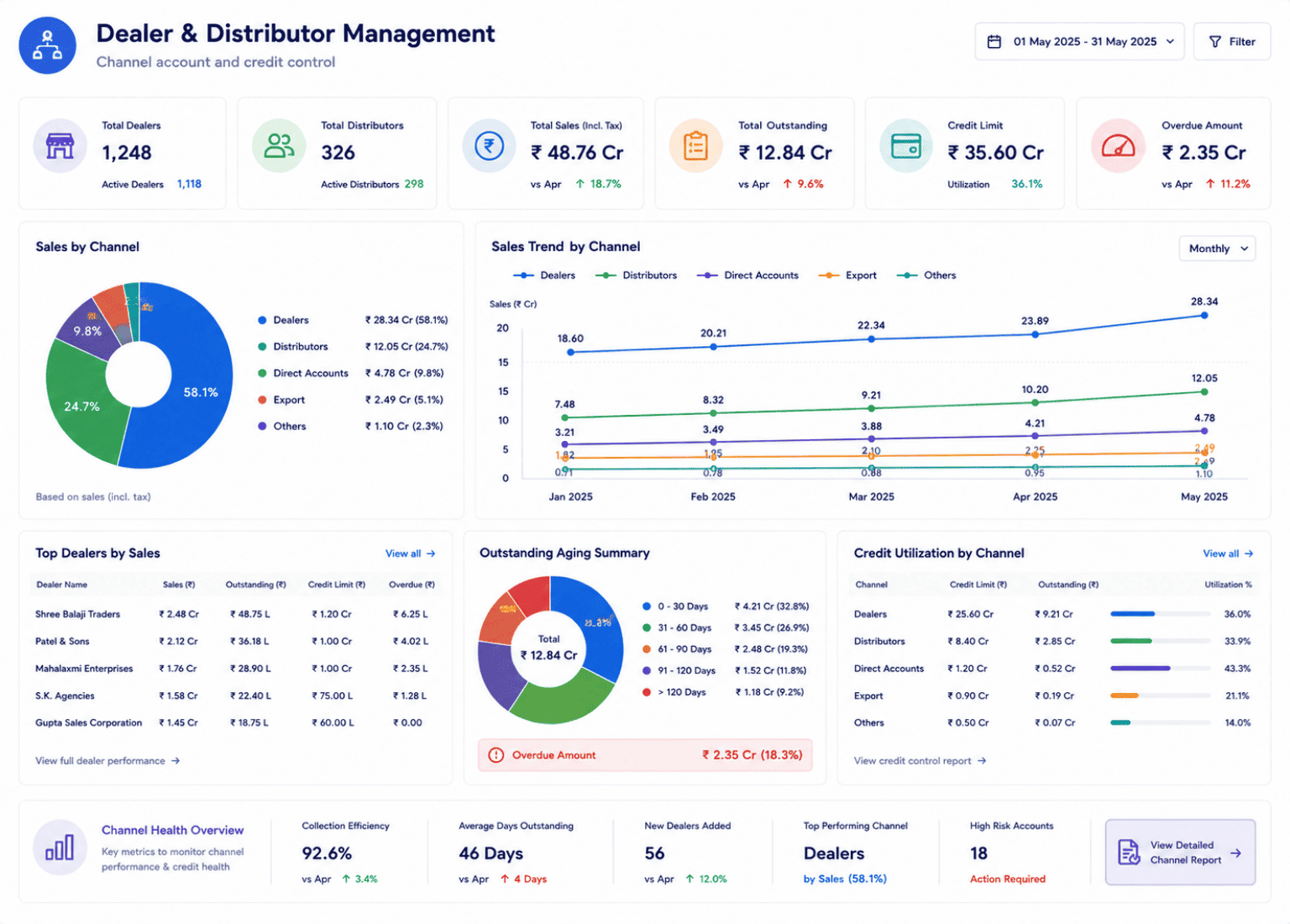Click the View Detailed Channel Report button
1290x924 pixels.
pyautogui.click(x=1180, y=853)
